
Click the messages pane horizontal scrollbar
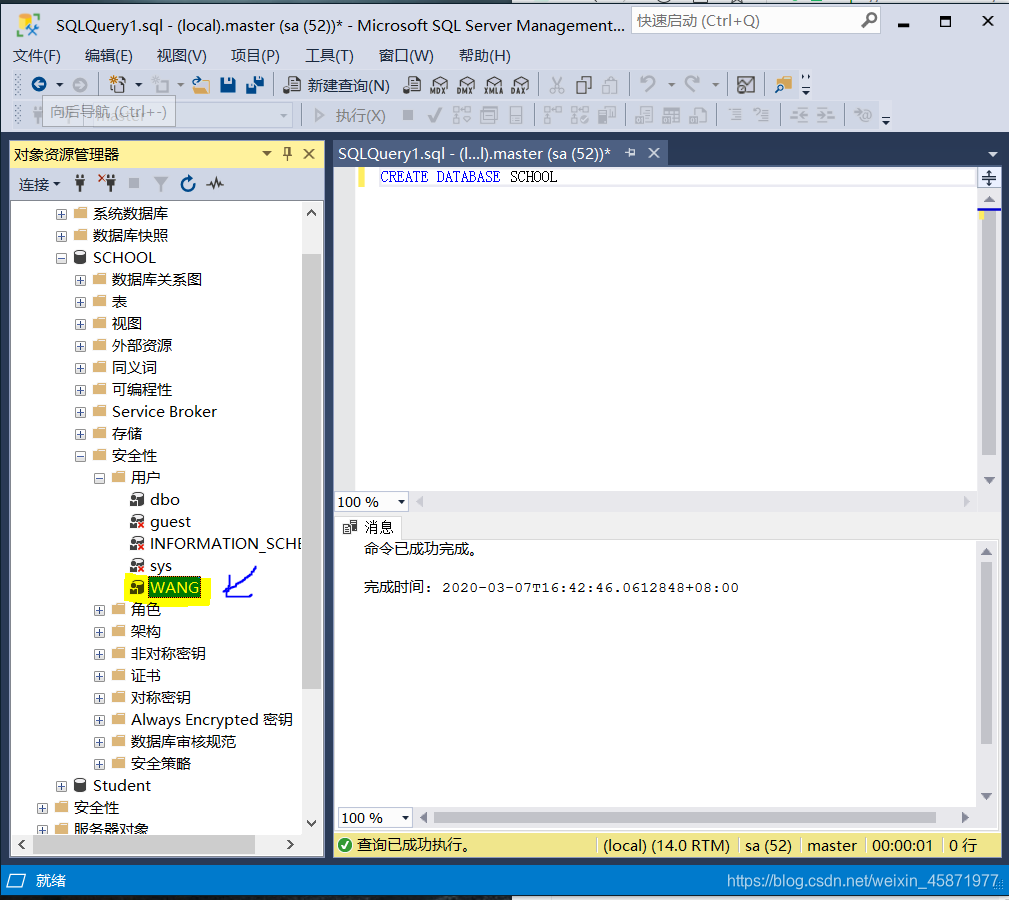[x=684, y=818]
